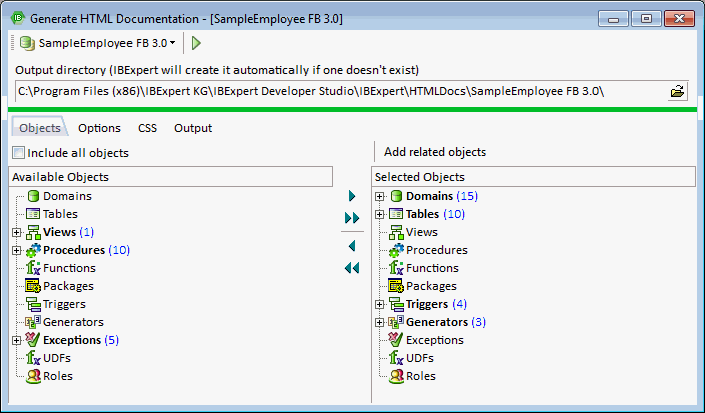Image resolution: width=705 pixels, height=413 pixels.
Task: Open the output directory browse folder icon
Action: coord(678,92)
